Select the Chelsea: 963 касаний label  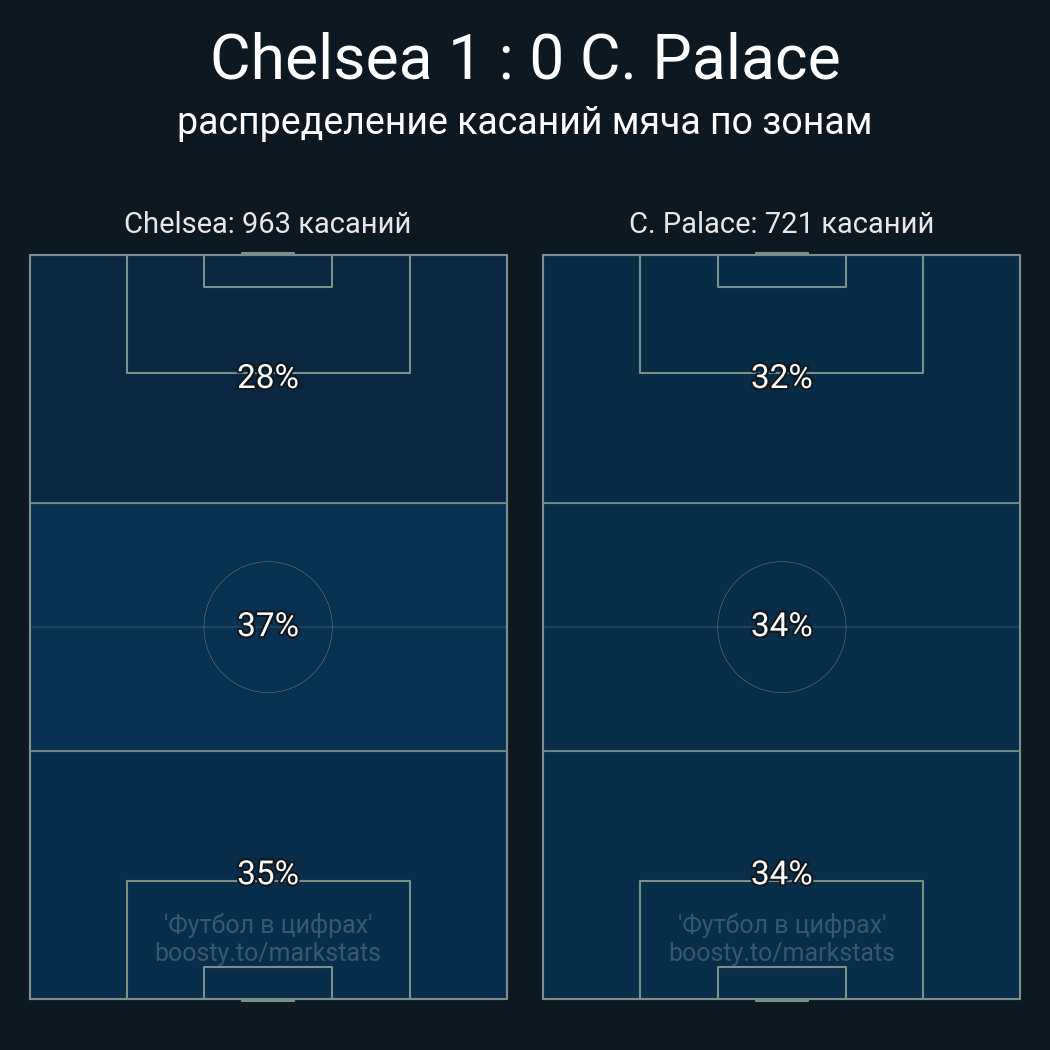coord(267,223)
